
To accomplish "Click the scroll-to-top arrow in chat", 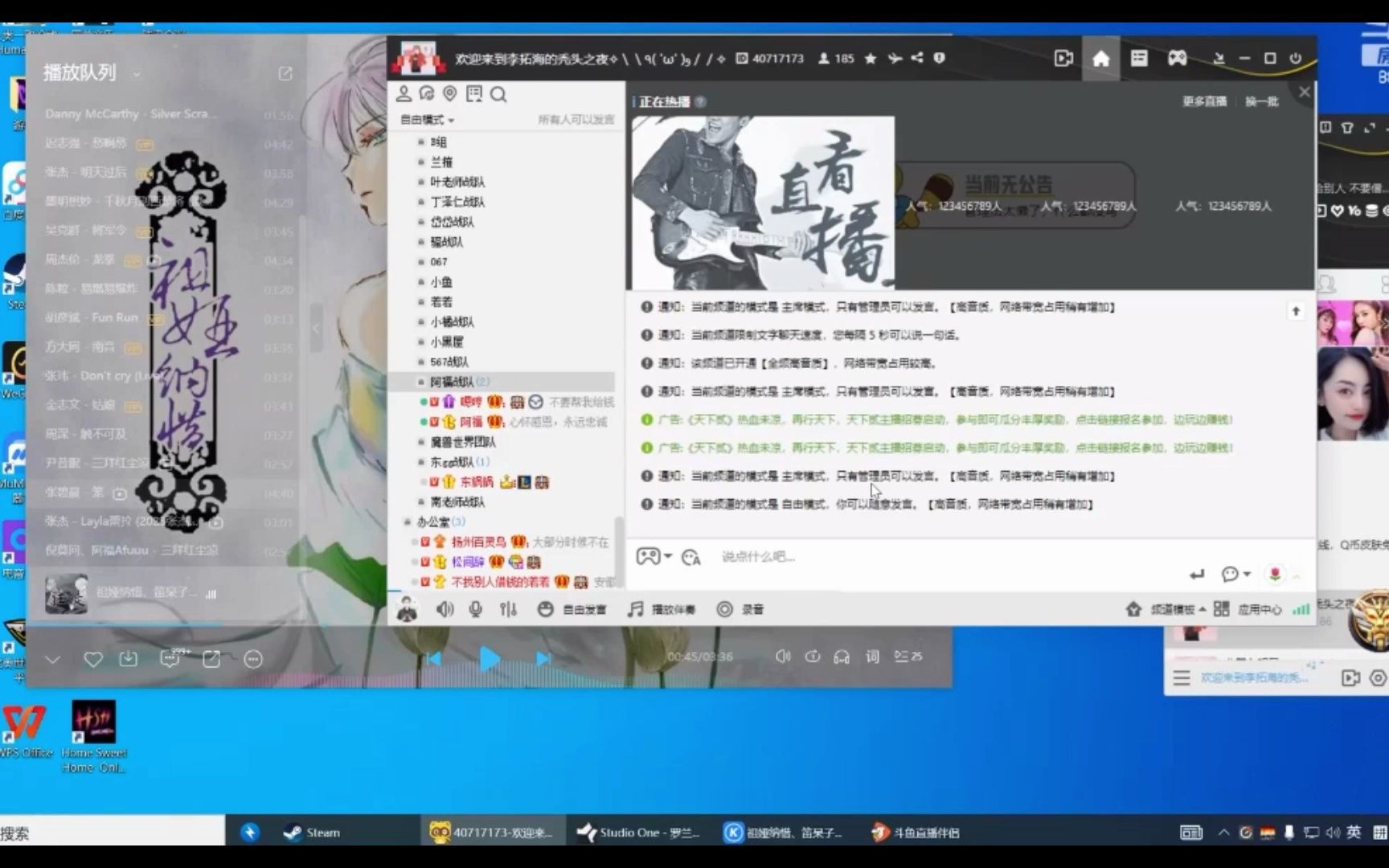I will click(1296, 311).
